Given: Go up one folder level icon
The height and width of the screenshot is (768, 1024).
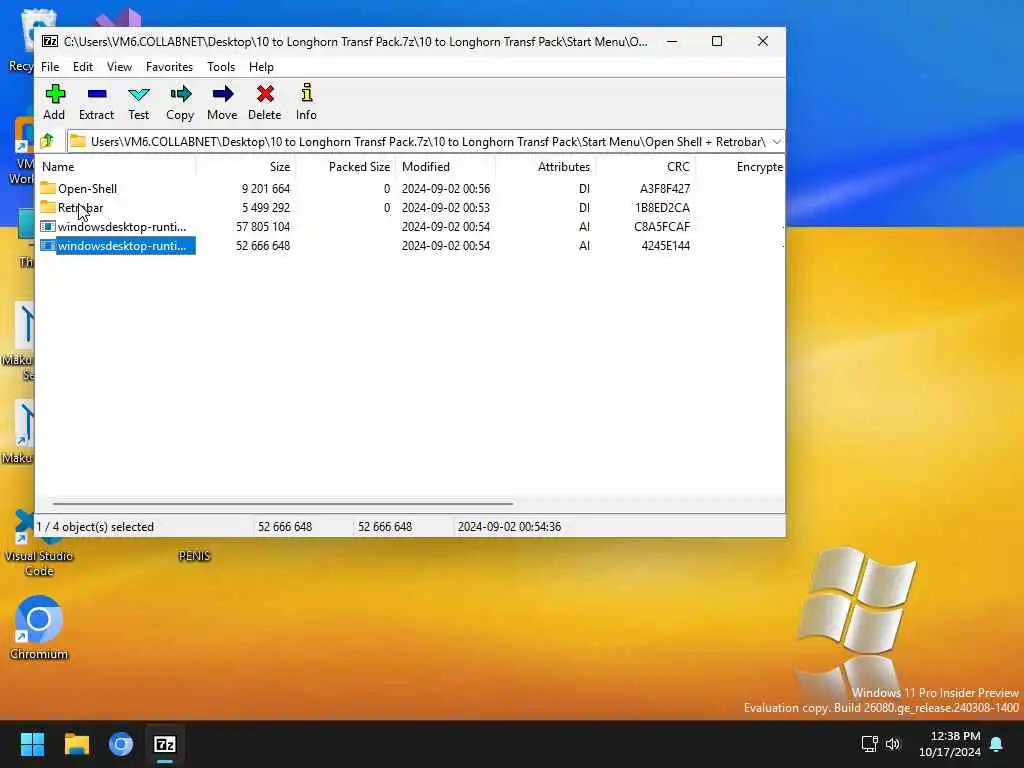Looking at the screenshot, I should pyautogui.click(x=47, y=140).
